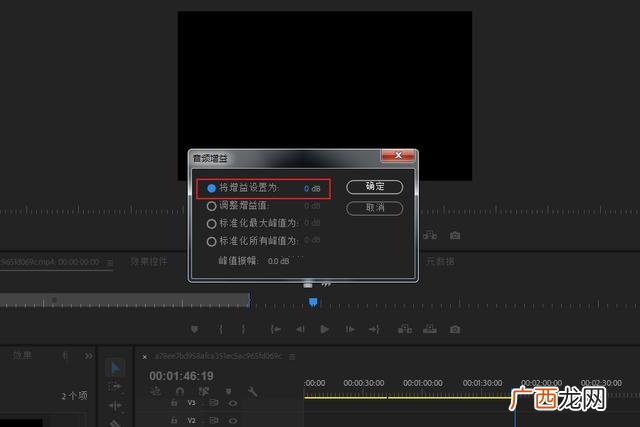Select the sequence name timeline tab

pos(218,356)
